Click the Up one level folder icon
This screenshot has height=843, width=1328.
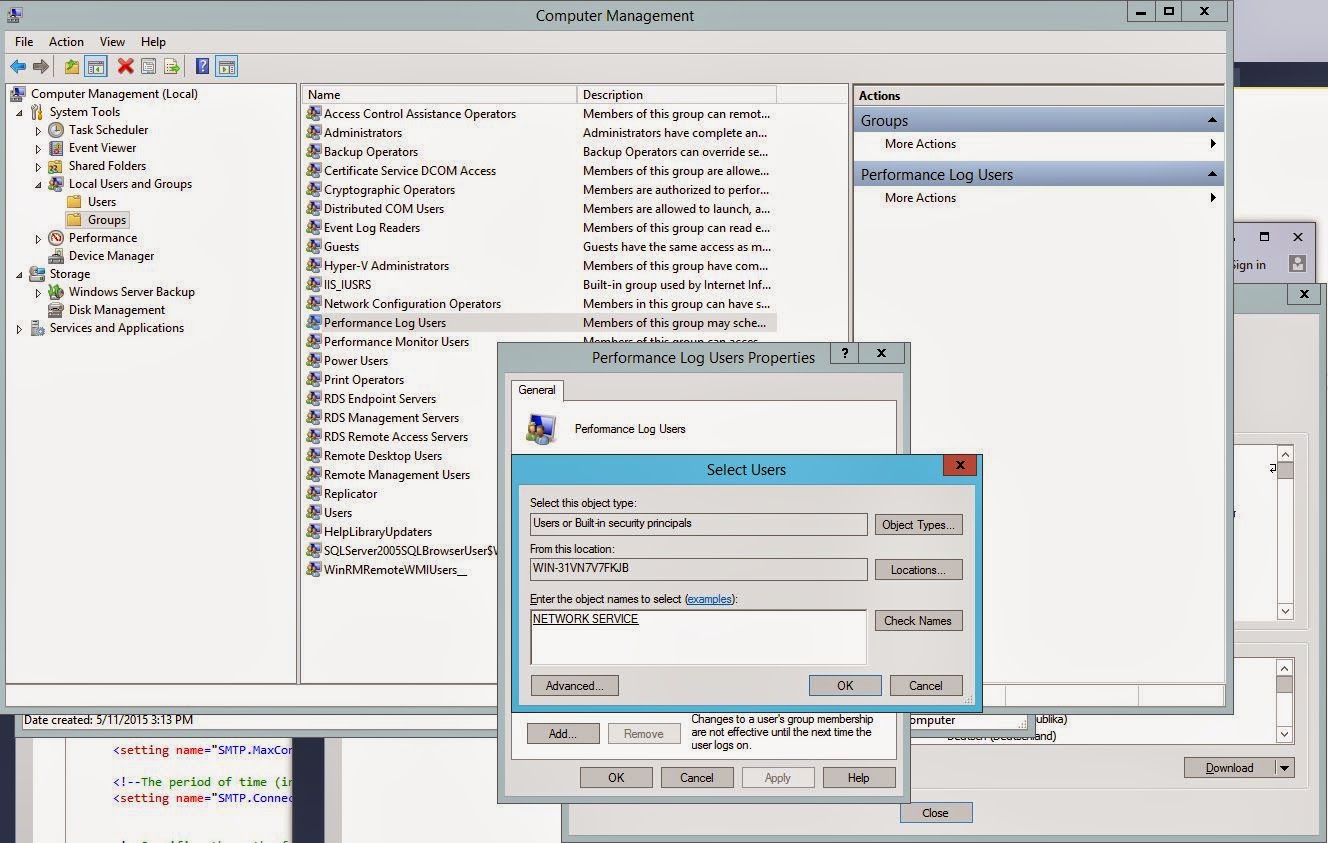coord(72,67)
